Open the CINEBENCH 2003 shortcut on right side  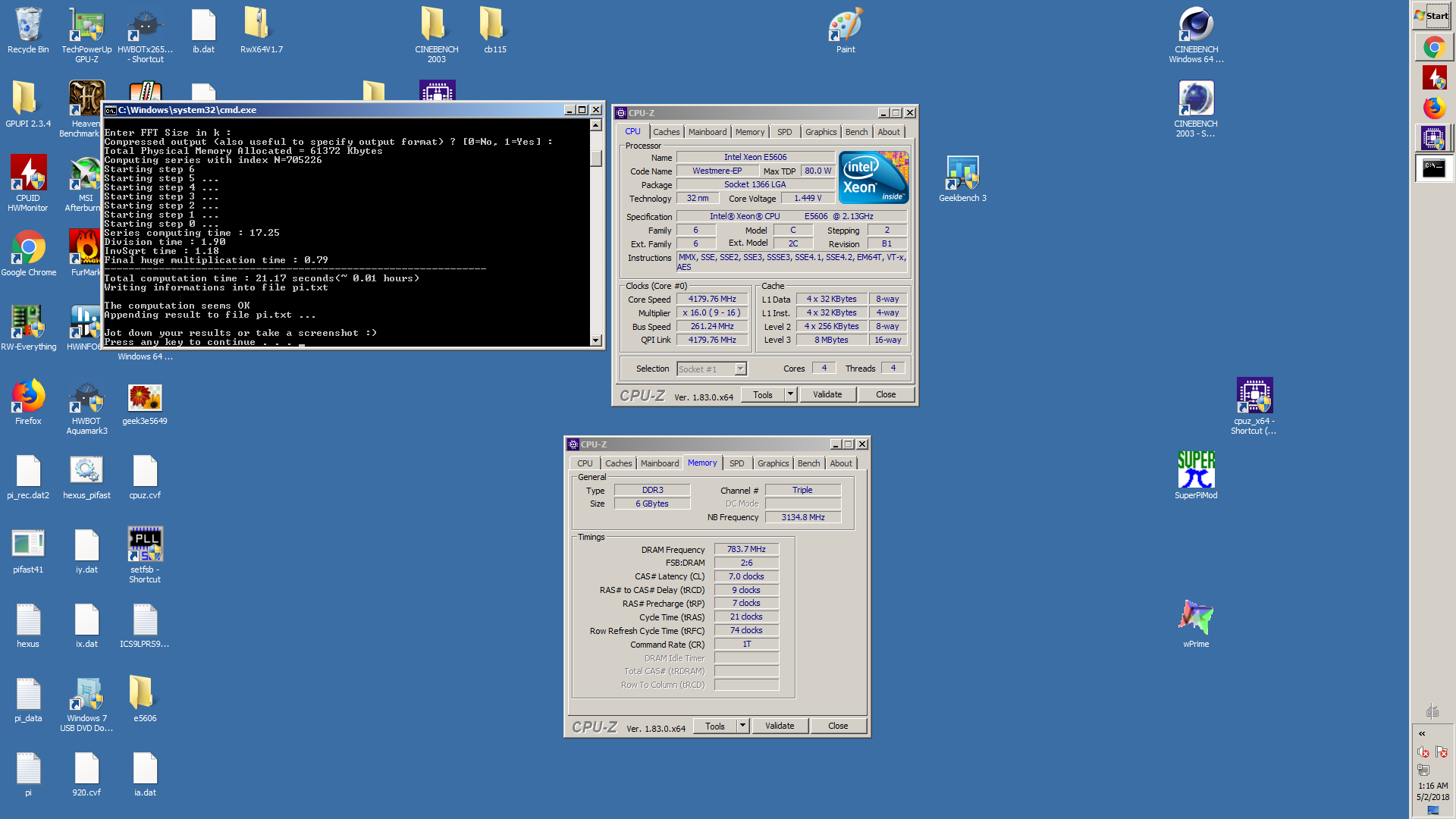click(x=1196, y=108)
